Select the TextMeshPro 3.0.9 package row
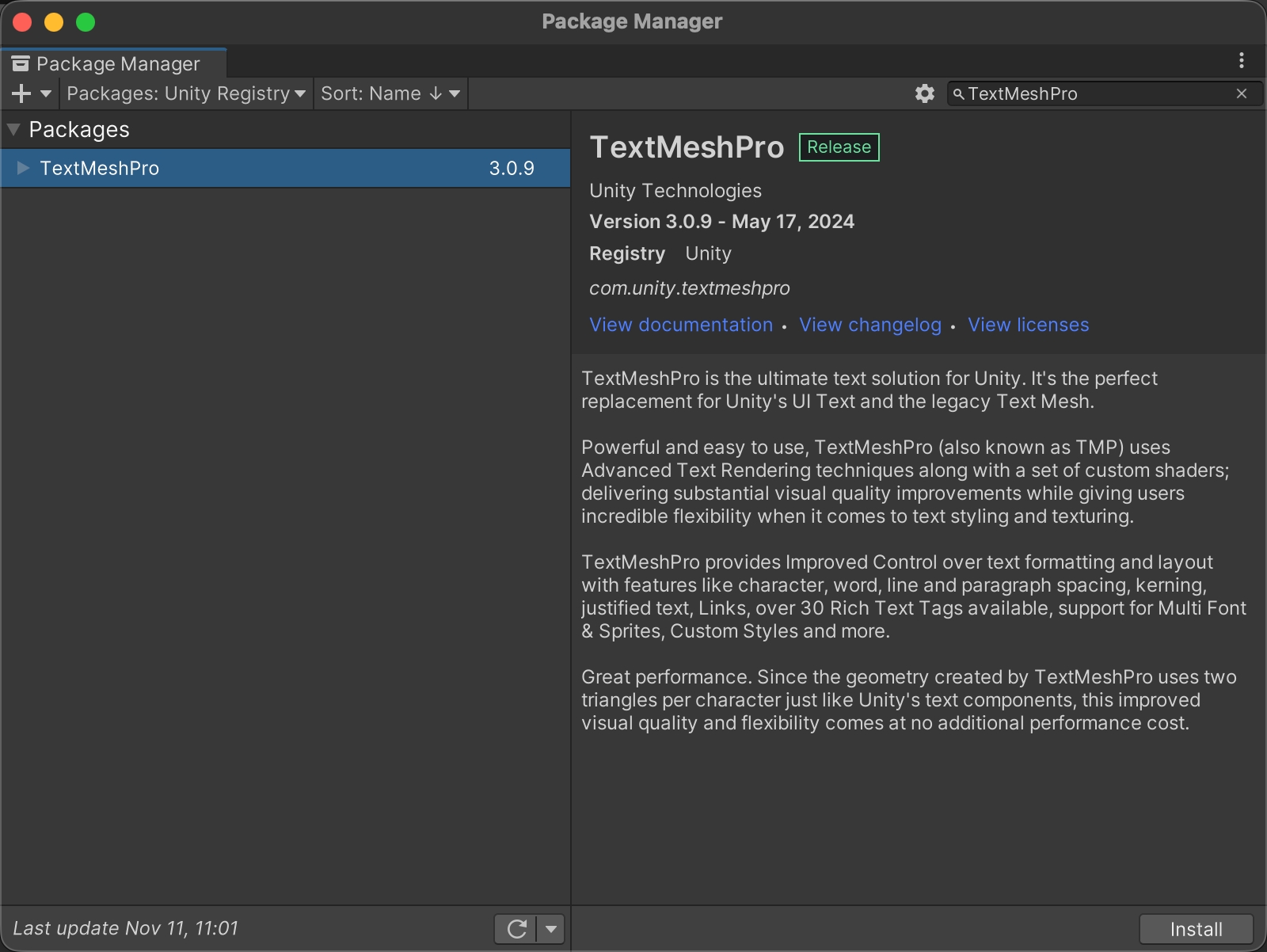 (x=285, y=168)
